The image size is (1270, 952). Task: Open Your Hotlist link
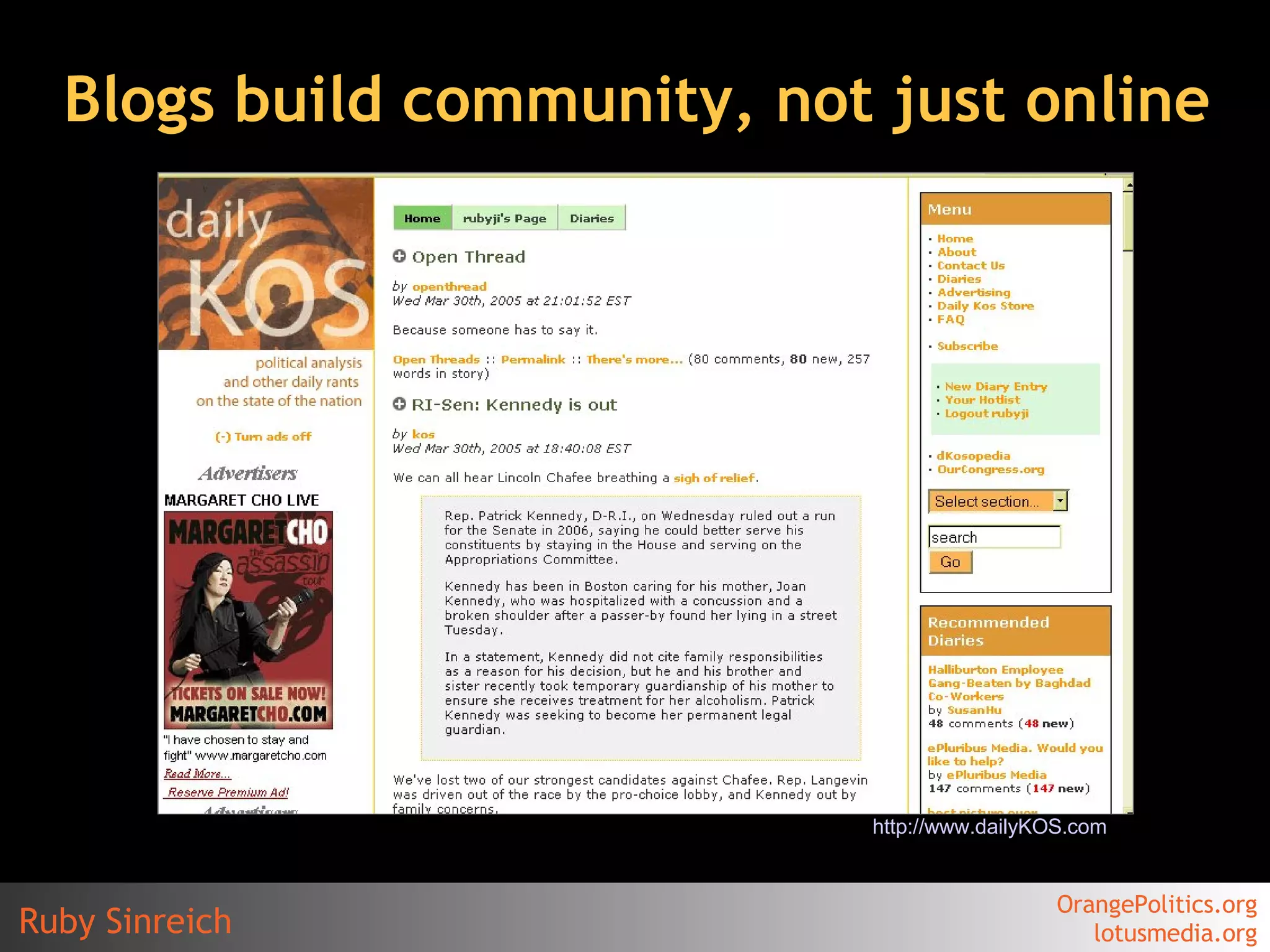tap(982, 400)
